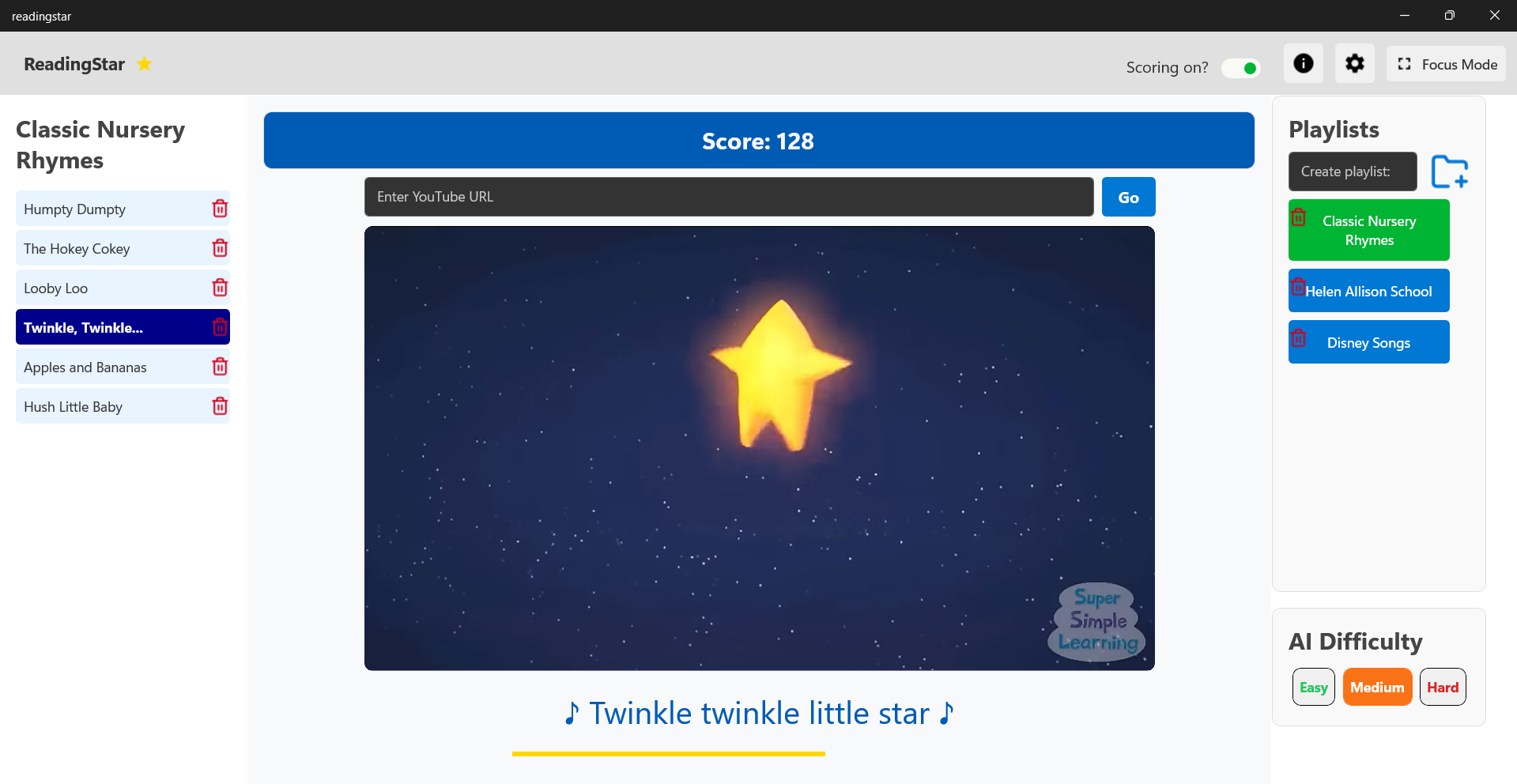Click trash icon next to The Hokey Cokey
Screen dimensions: 1517x784
[x=220, y=248]
